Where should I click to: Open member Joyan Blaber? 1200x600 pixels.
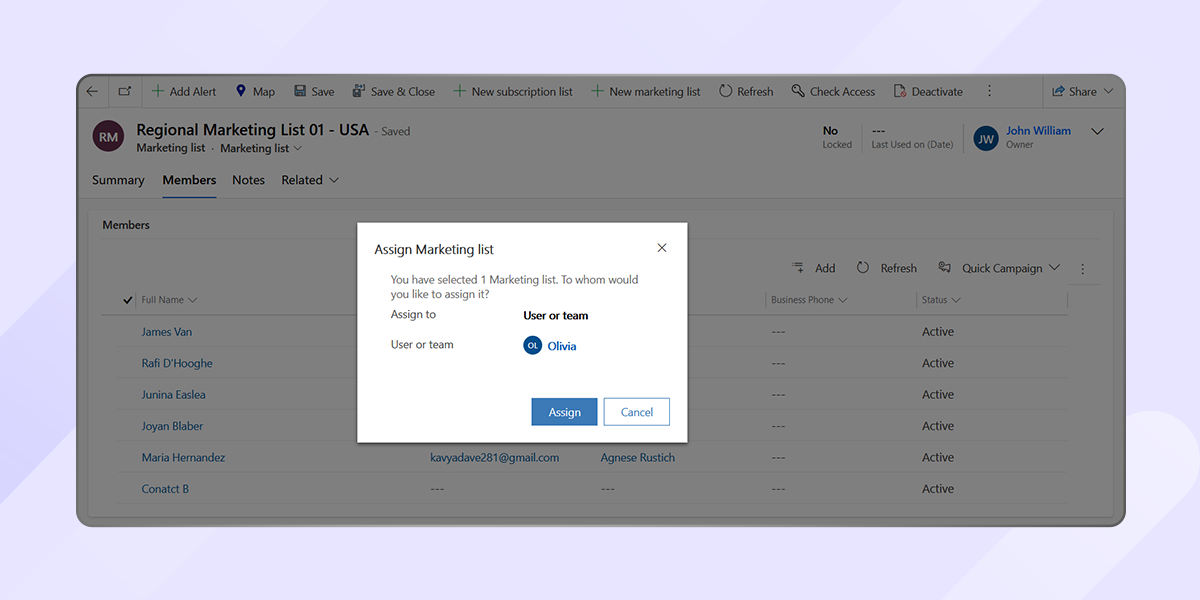pyautogui.click(x=172, y=426)
